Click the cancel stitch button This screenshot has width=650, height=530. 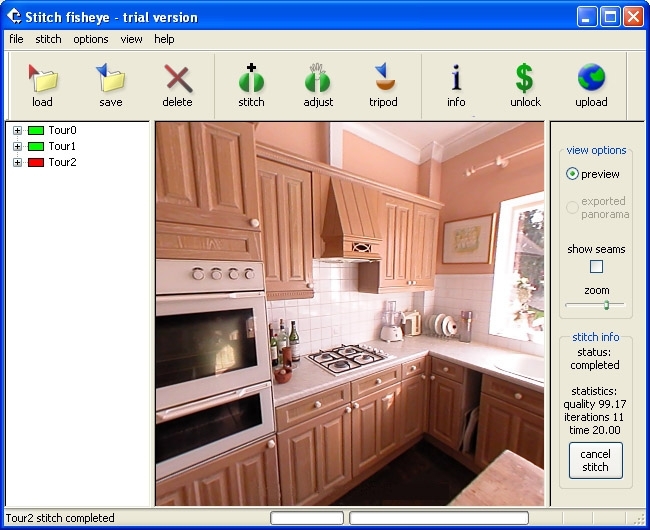tap(596, 460)
